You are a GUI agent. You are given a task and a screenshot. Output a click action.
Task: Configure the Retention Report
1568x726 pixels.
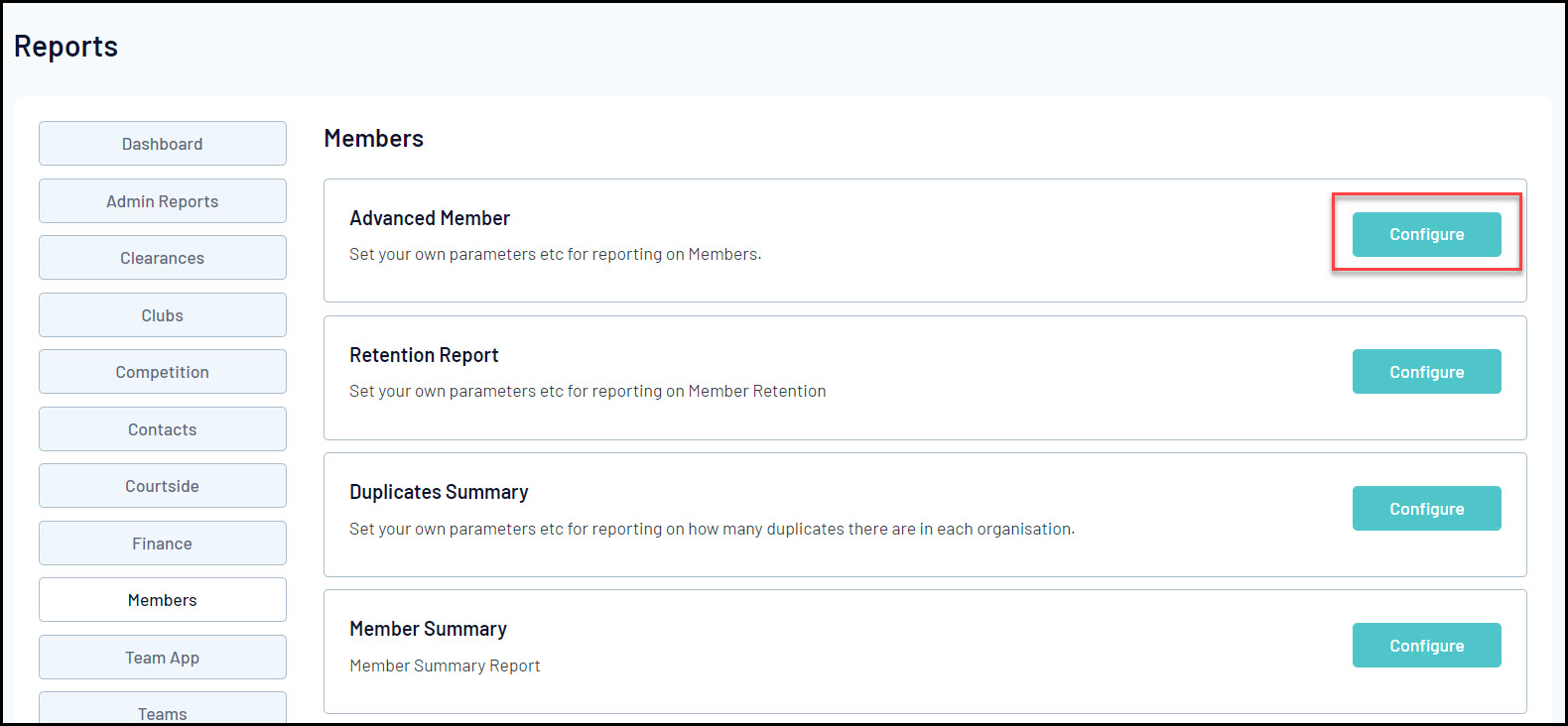pos(1426,372)
